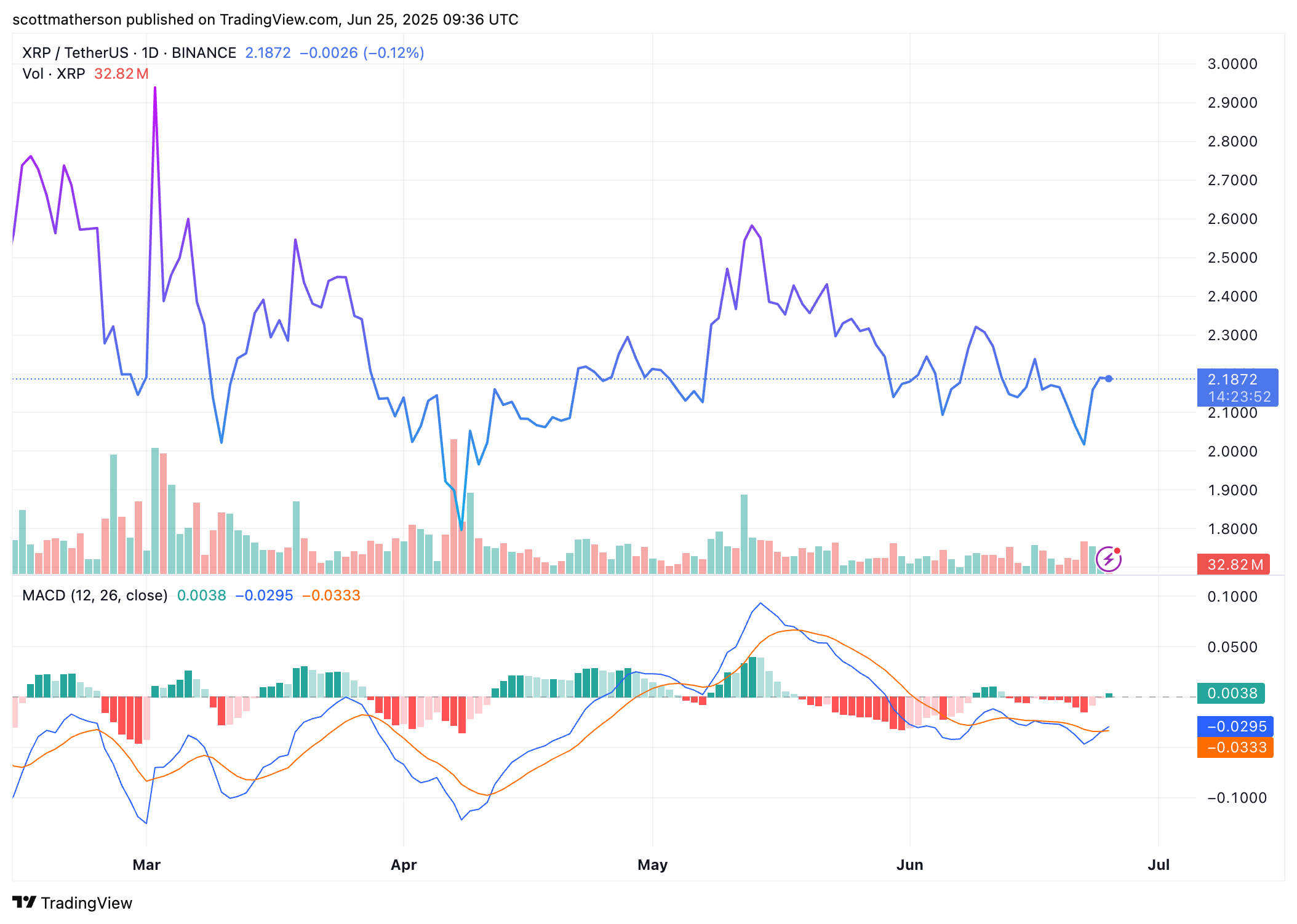Image resolution: width=1297 pixels, height=924 pixels.
Task: Click the 0.1000 MACD scale label
Action: click(x=1232, y=597)
